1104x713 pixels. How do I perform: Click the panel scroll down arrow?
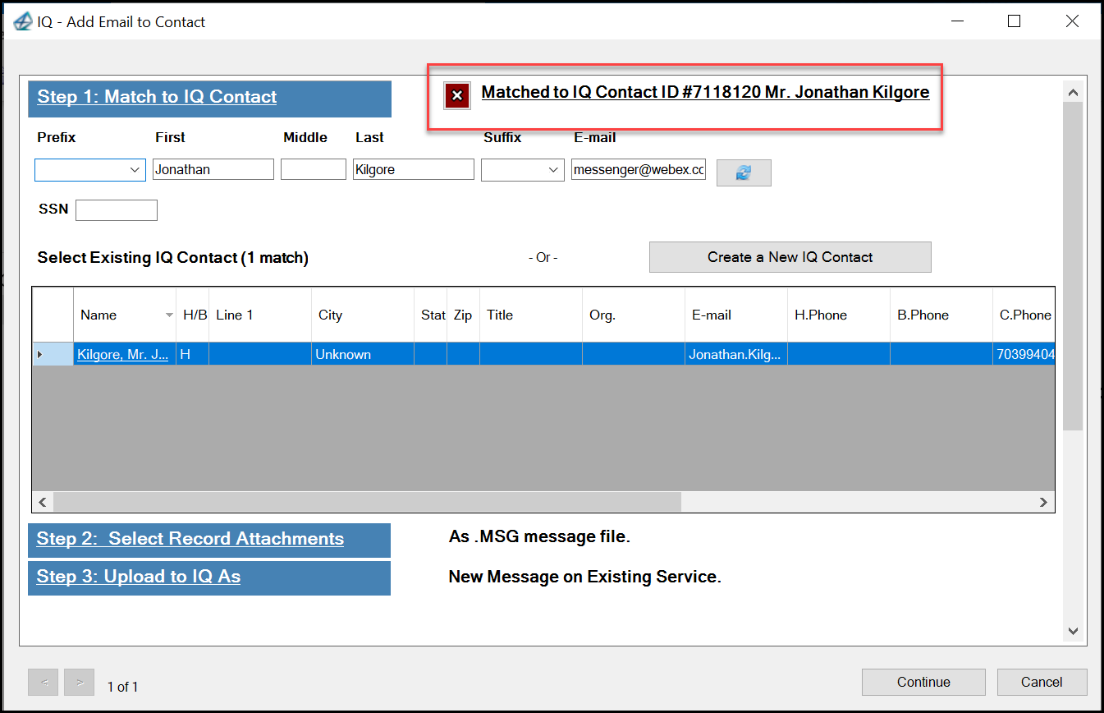pyautogui.click(x=1072, y=631)
